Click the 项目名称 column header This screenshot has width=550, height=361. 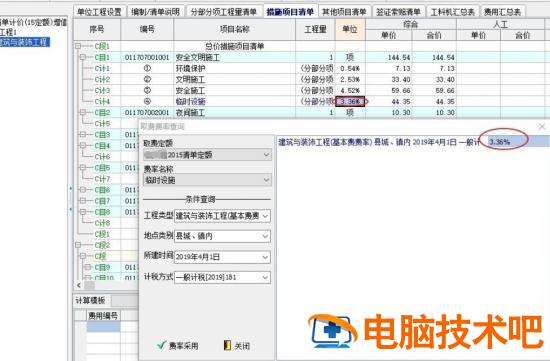tap(235, 29)
